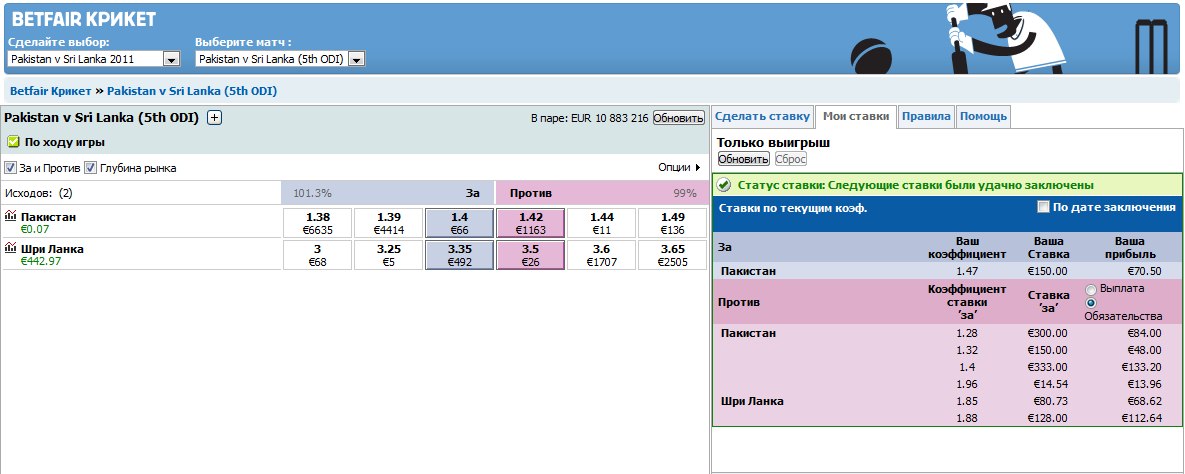Select the Выплата radio button
The image size is (1185, 474).
click(x=1091, y=289)
